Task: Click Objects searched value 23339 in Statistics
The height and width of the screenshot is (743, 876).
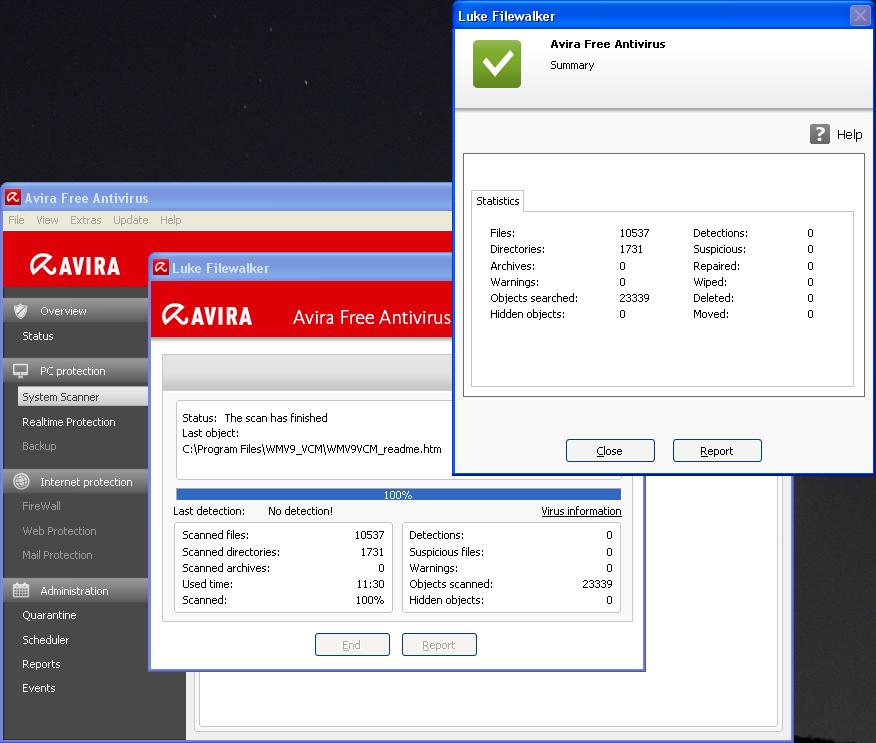Action: coord(634,298)
